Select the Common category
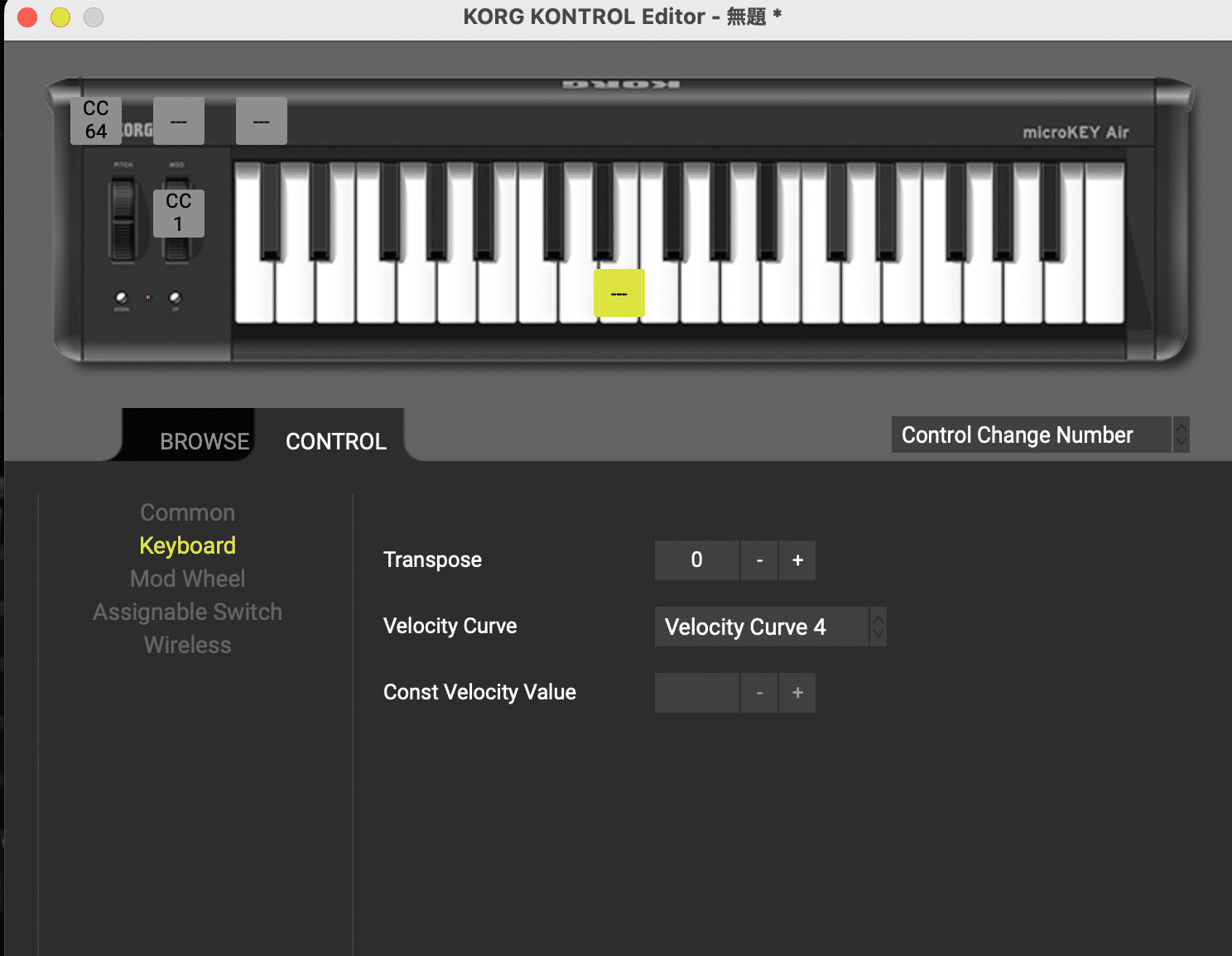This screenshot has height=956, width=1232. 188,512
